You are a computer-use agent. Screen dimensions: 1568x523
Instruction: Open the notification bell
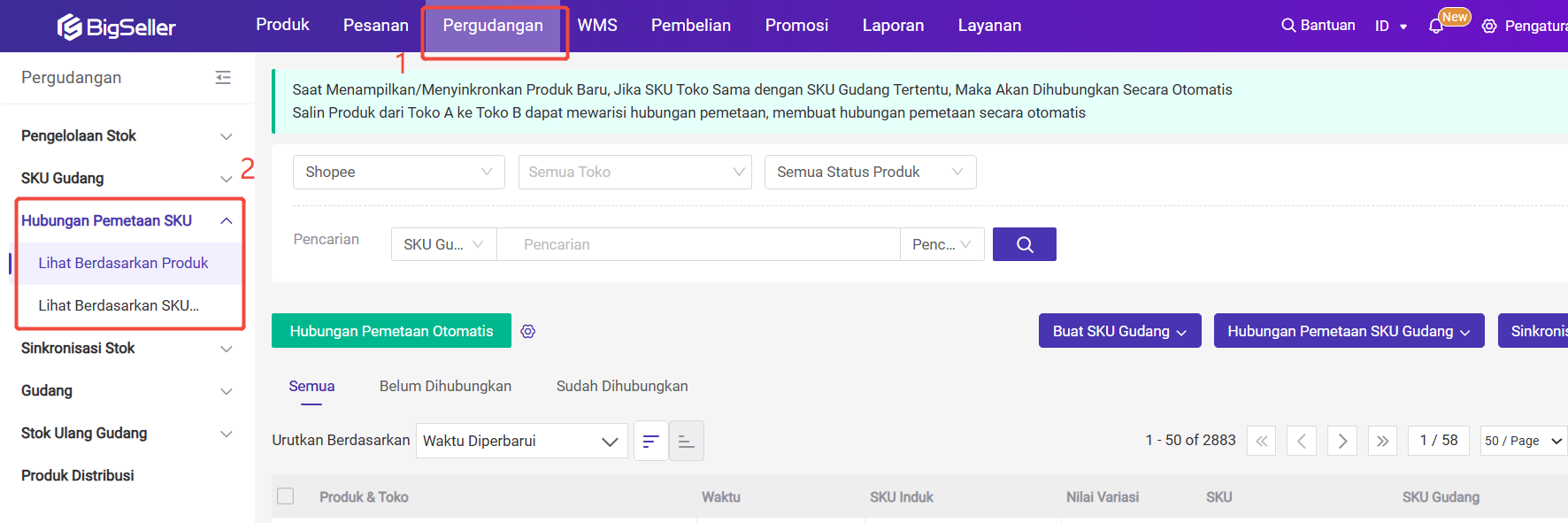tap(1436, 27)
